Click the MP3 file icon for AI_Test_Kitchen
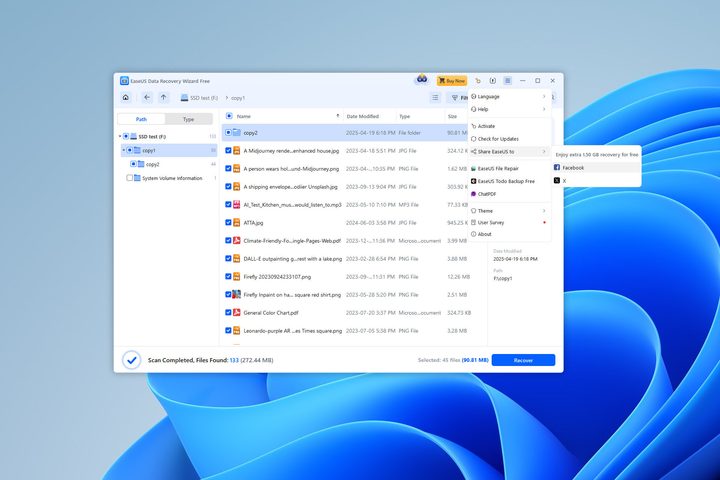This screenshot has width=720, height=480. click(236, 204)
